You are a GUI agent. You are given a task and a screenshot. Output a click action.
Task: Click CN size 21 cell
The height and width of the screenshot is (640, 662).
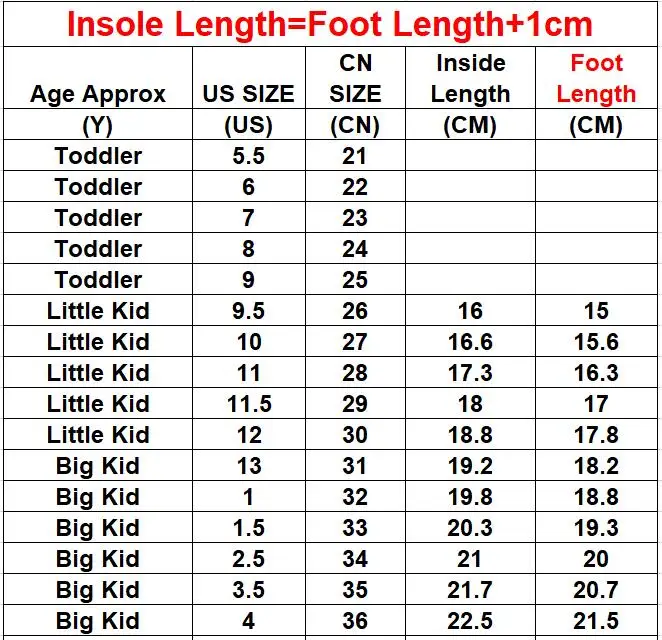(354, 156)
